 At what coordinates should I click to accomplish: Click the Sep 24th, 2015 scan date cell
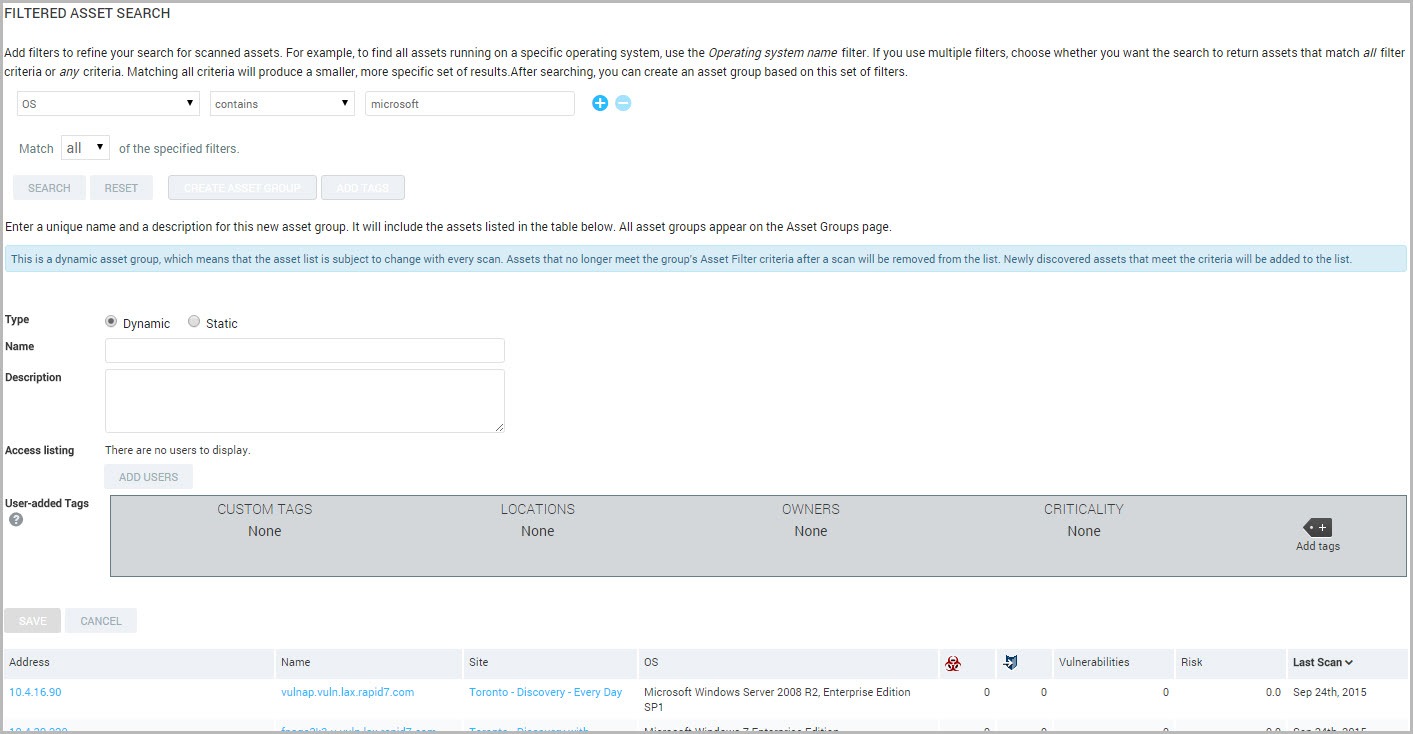(x=1329, y=692)
